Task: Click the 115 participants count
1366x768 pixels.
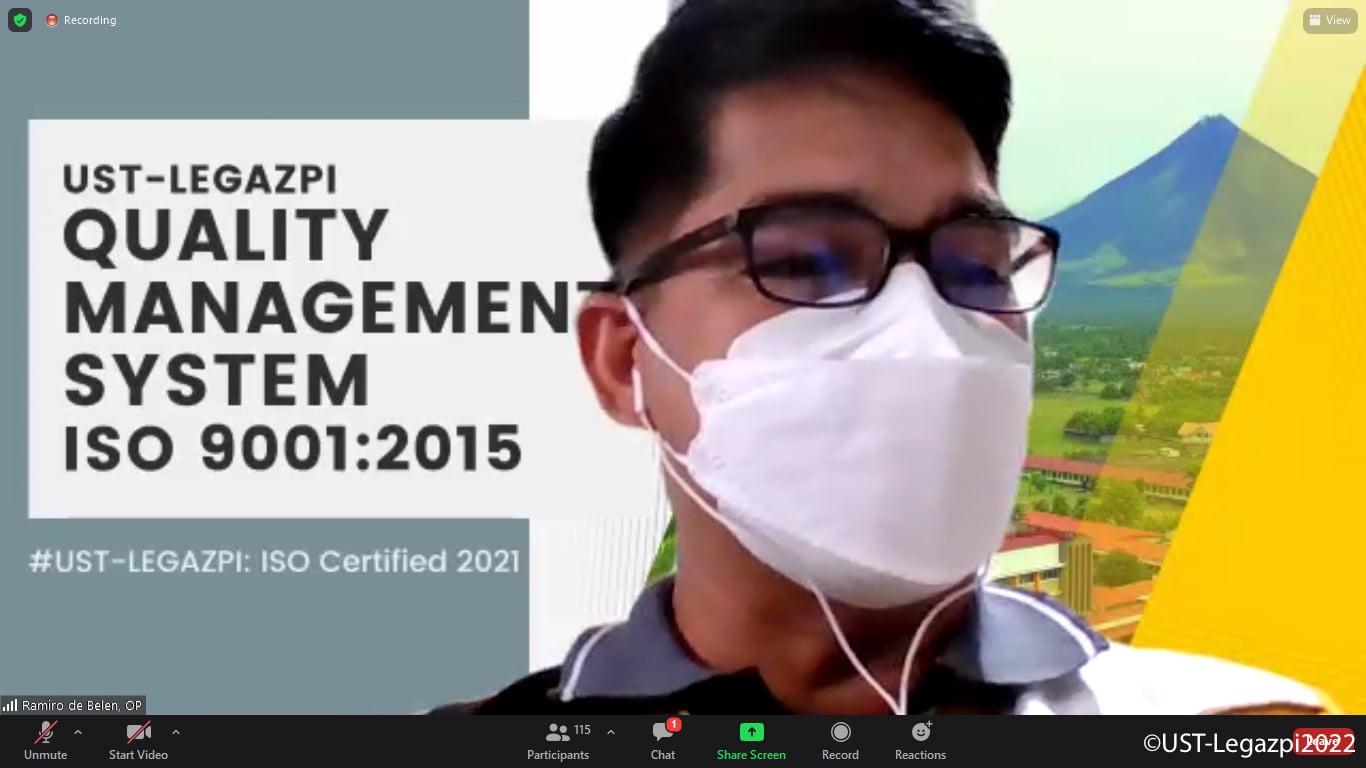Action: 582,730
